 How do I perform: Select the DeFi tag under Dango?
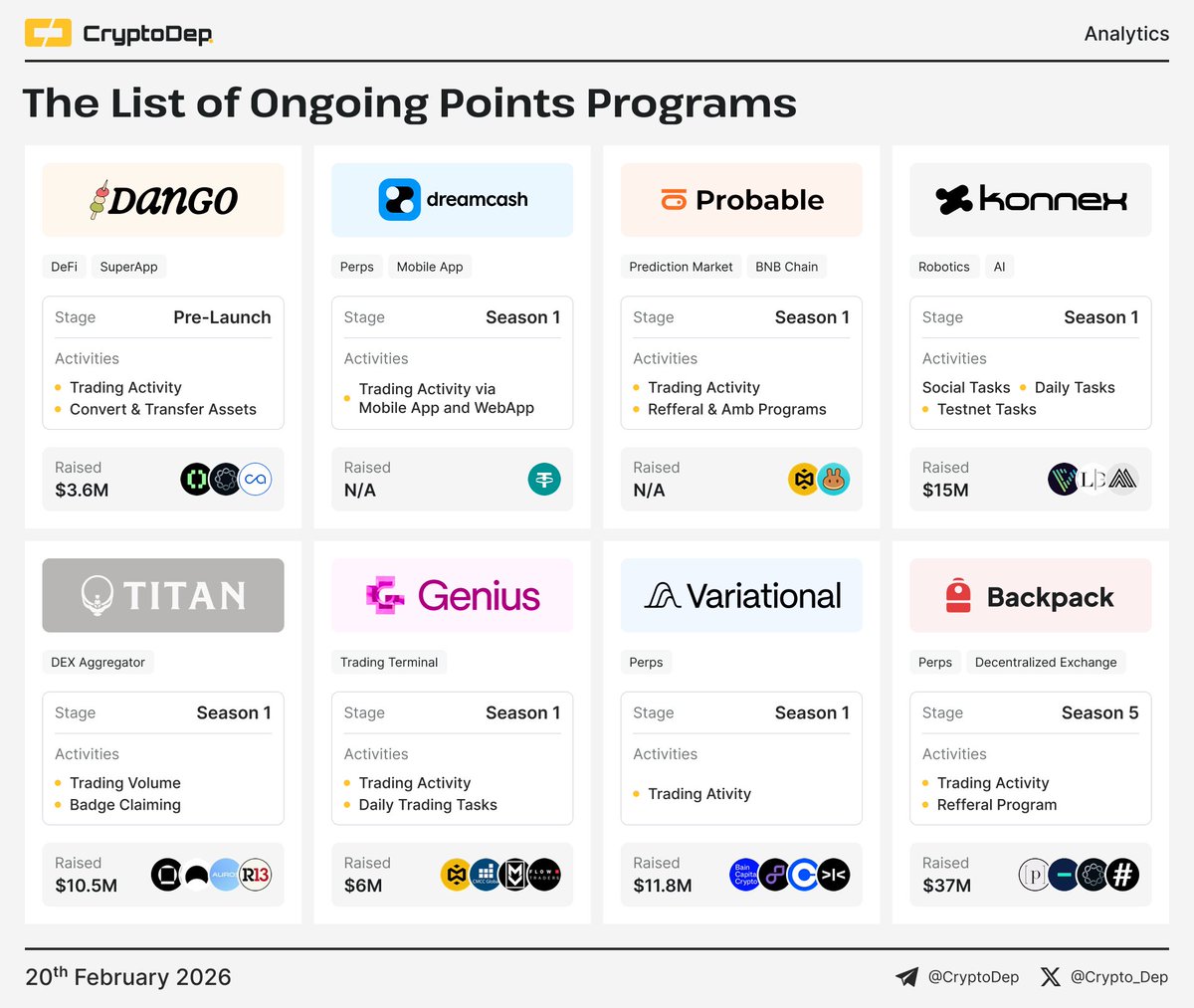point(65,267)
